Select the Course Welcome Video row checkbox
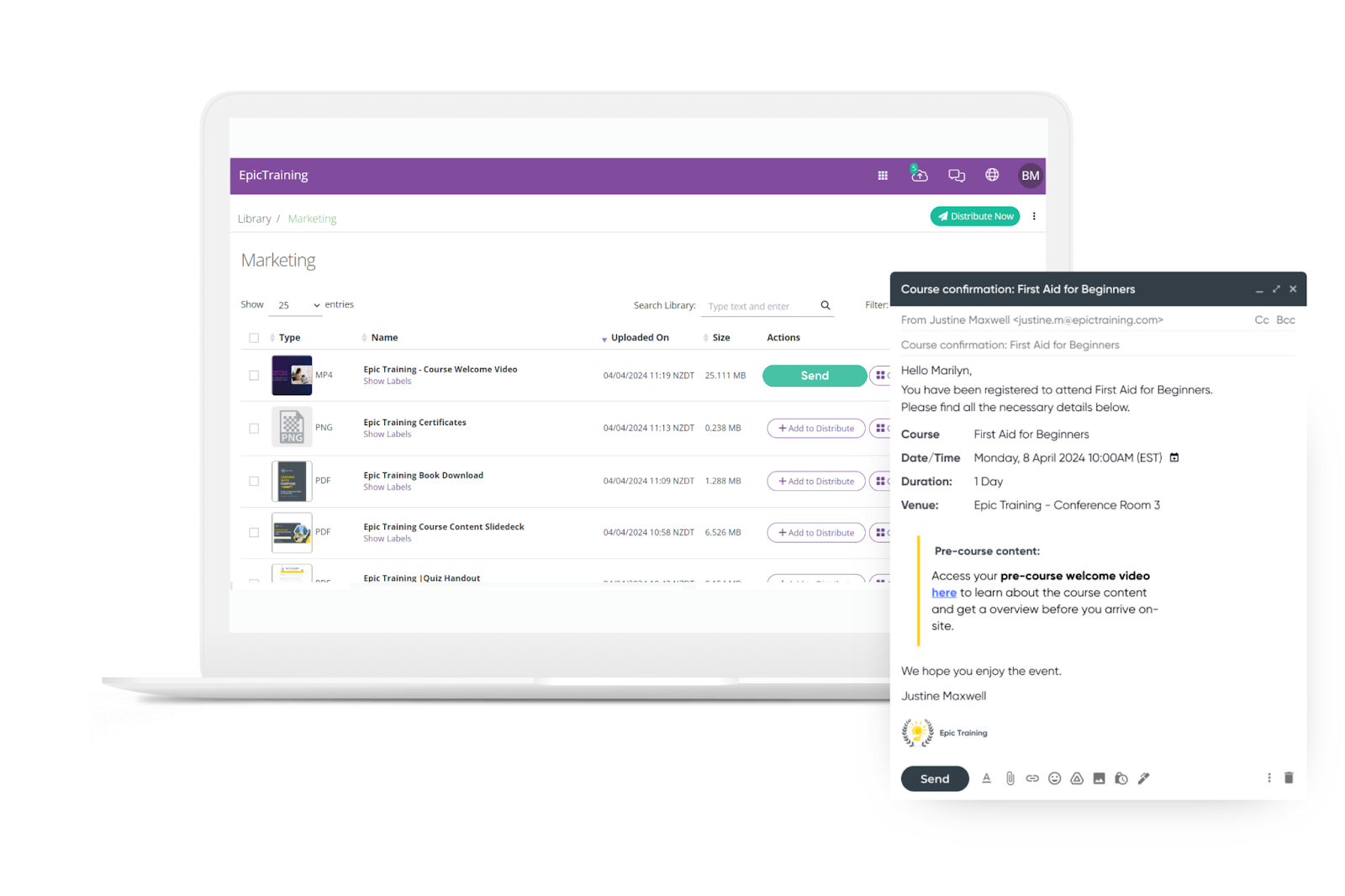Viewport: 1345px width, 896px height. point(254,376)
